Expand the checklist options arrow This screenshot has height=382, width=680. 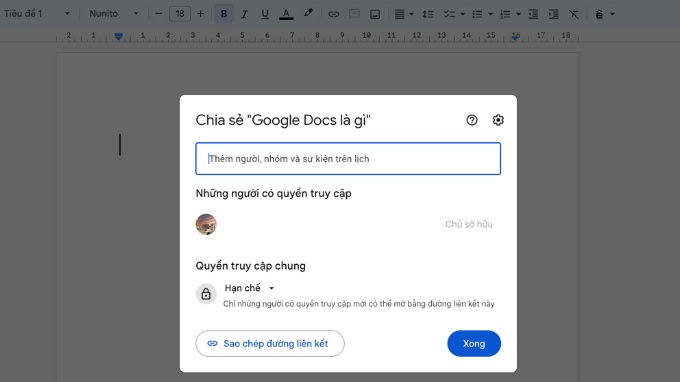462,14
